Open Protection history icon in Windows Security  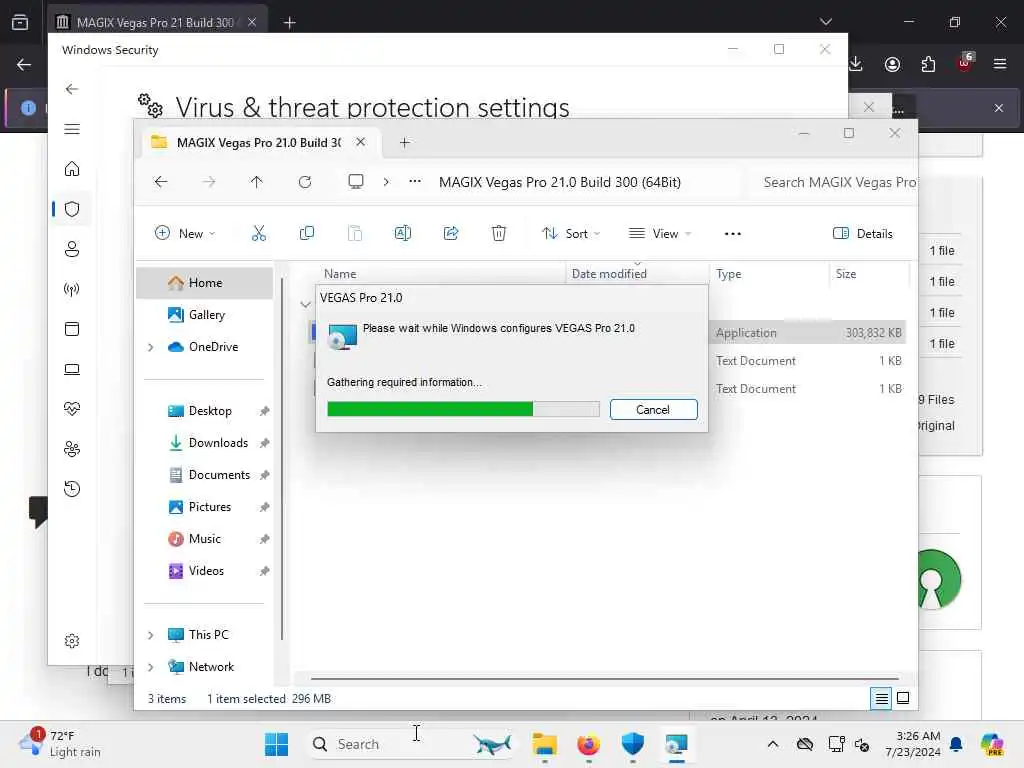pyautogui.click(x=72, y=489)
